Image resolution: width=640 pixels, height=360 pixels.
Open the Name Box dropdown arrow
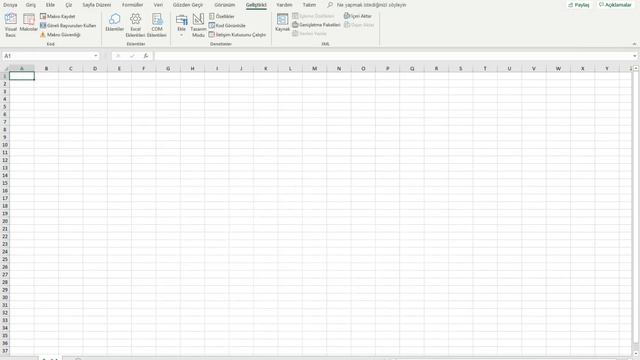click(96, 56)
